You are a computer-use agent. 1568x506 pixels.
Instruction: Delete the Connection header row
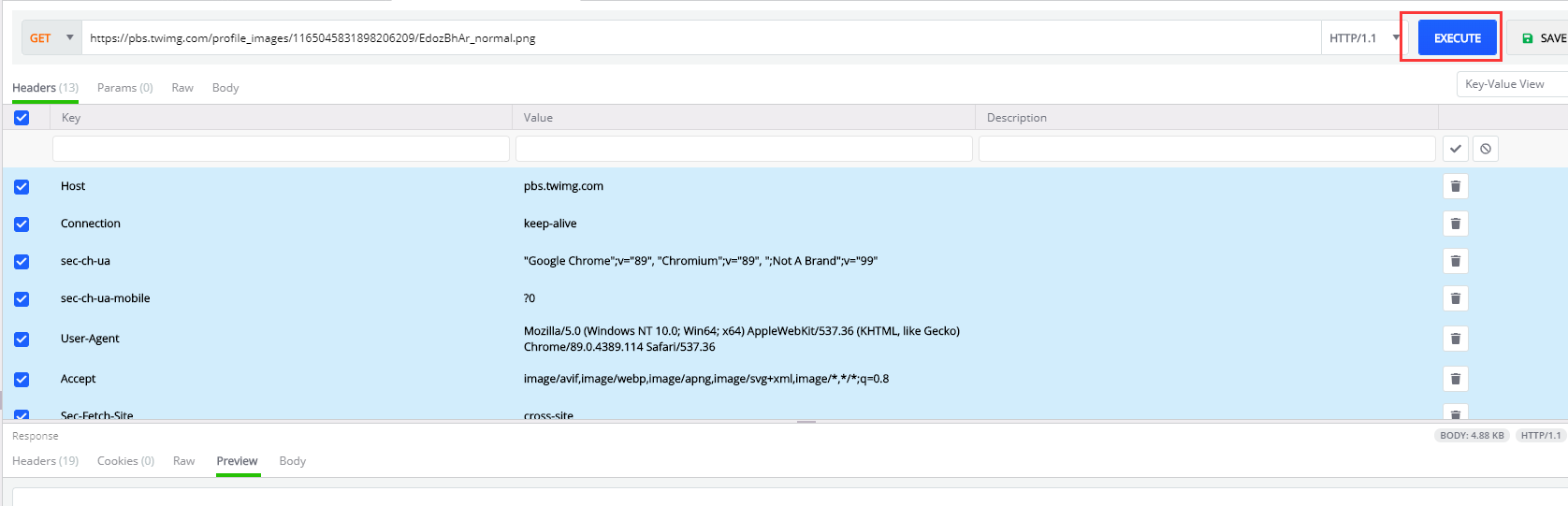pyautogui.click(x=1455, y=224)
